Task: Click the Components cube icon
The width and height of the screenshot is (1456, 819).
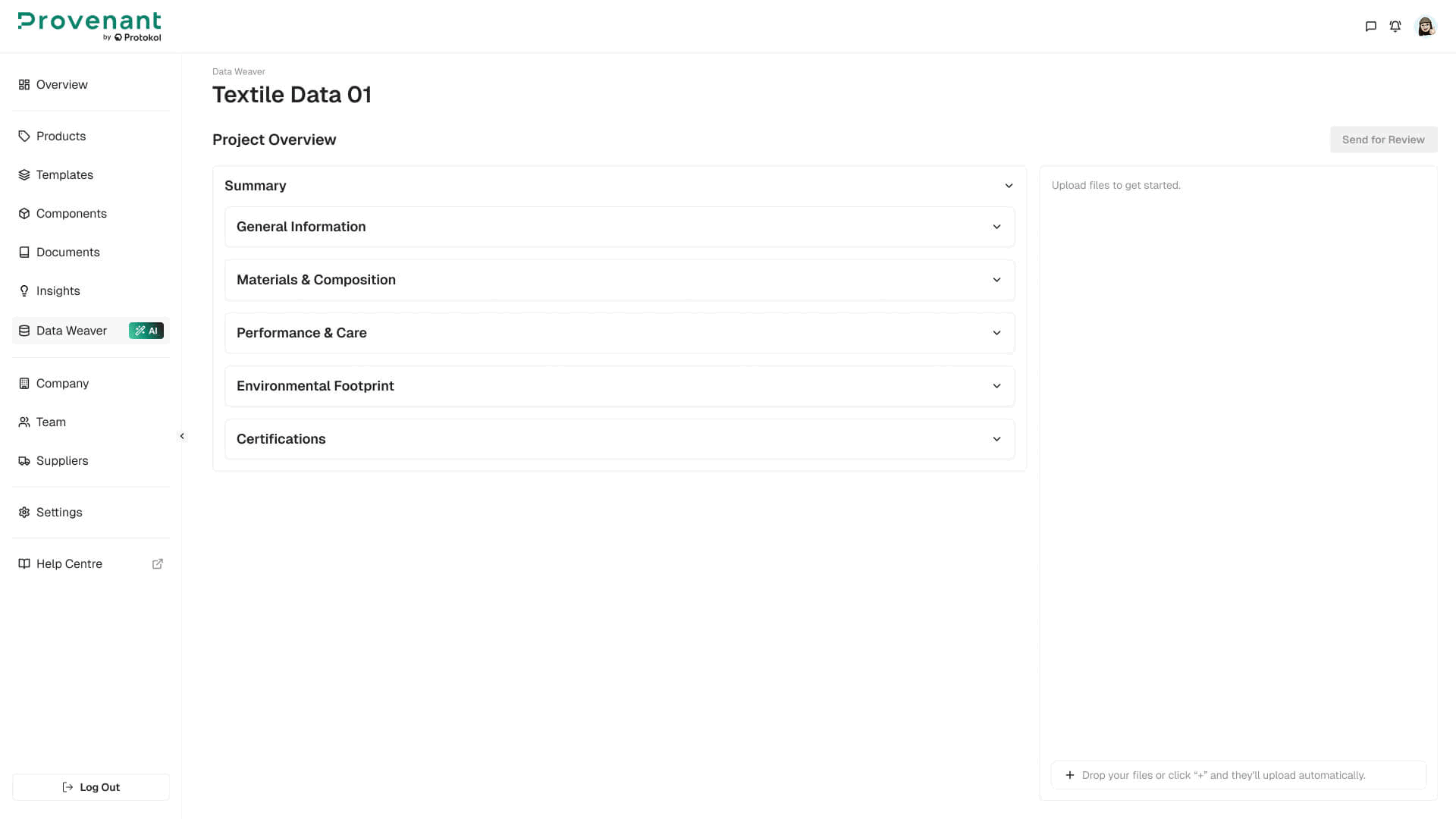Action: pos(24,214)
